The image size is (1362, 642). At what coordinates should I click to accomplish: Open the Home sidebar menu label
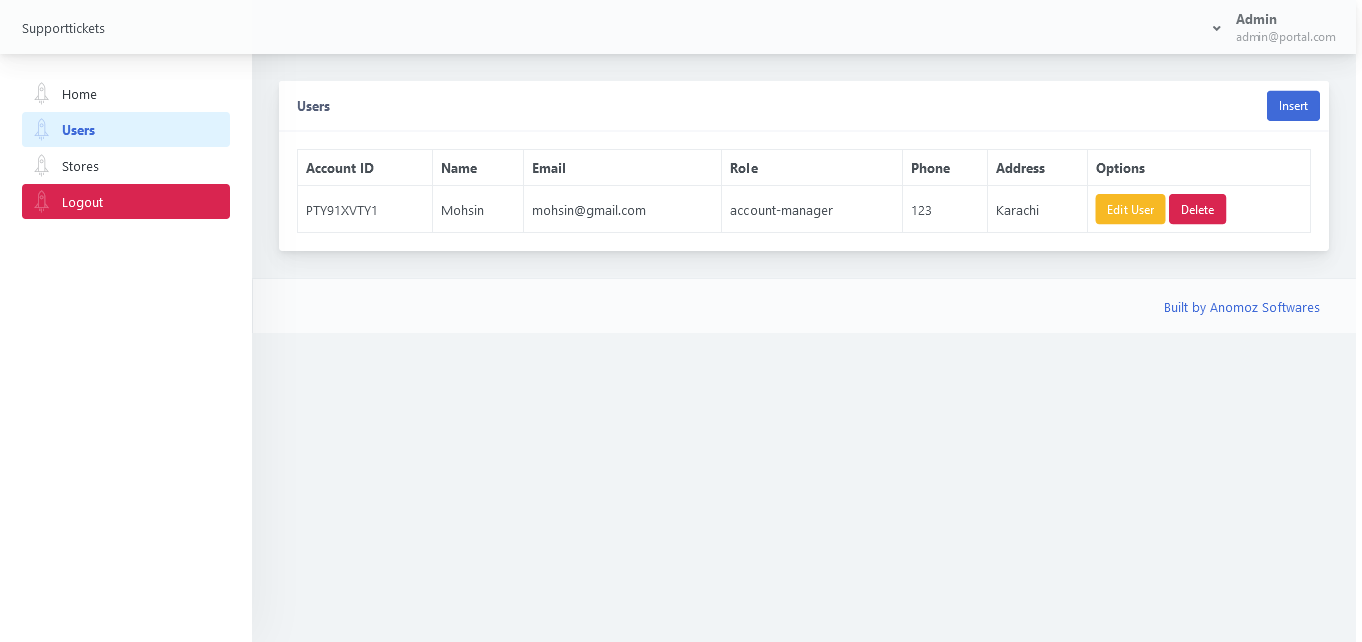pos(79,94)
